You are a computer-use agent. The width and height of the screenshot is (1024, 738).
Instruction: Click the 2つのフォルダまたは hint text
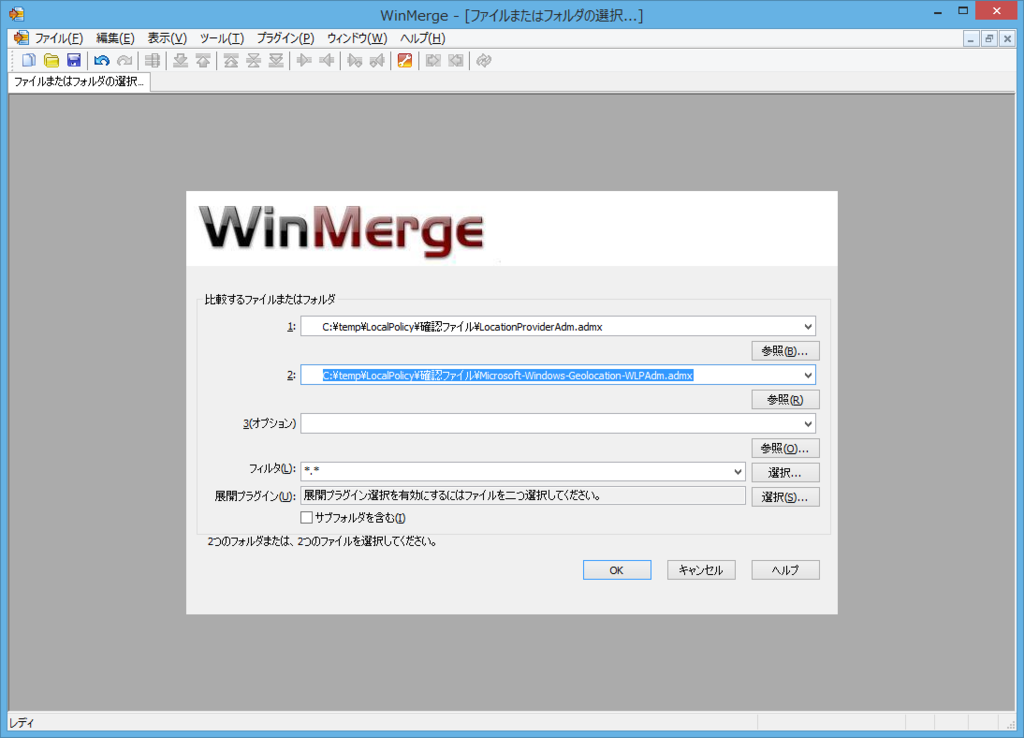click(323, 541)
